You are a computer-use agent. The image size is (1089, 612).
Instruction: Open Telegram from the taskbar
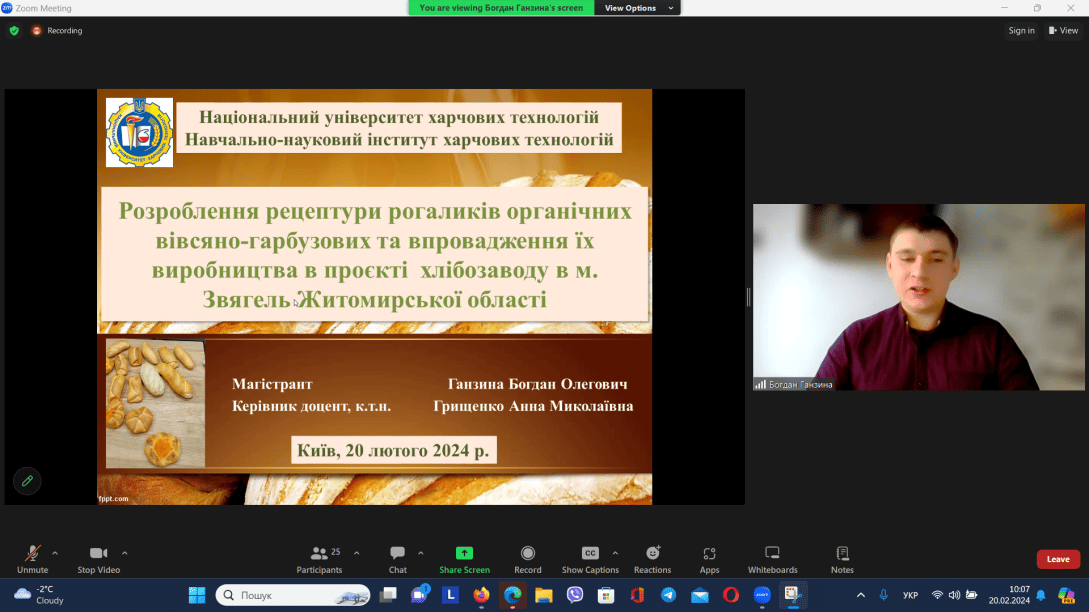tap(668, 595)
